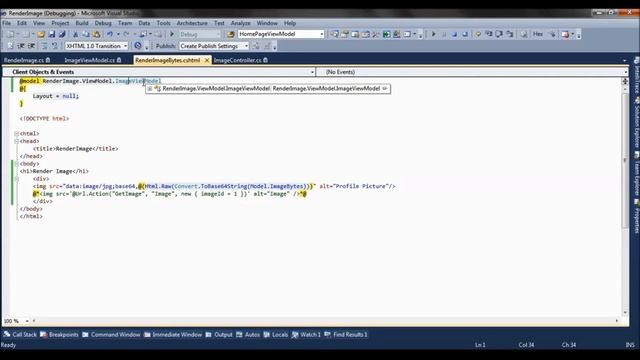This screenshot has width=640, height=360.
Task: Decrease line indent with toolbar icon
Action: pos(21,46)
